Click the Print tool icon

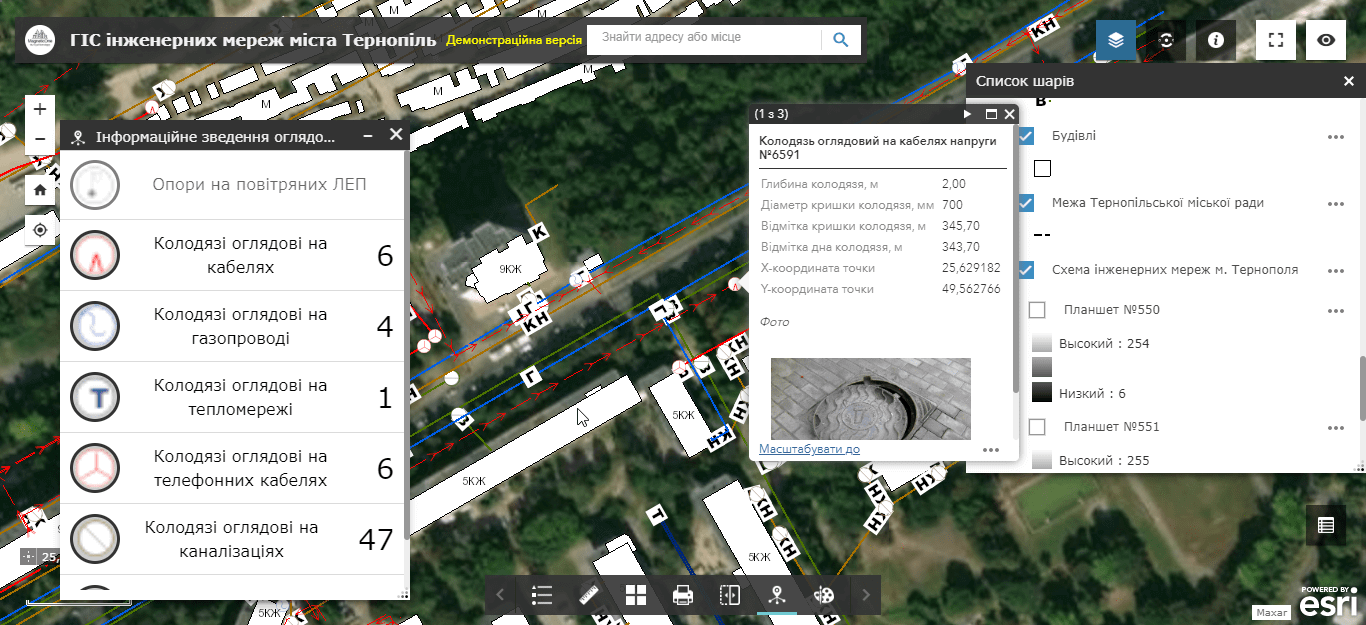pos(681,595)
